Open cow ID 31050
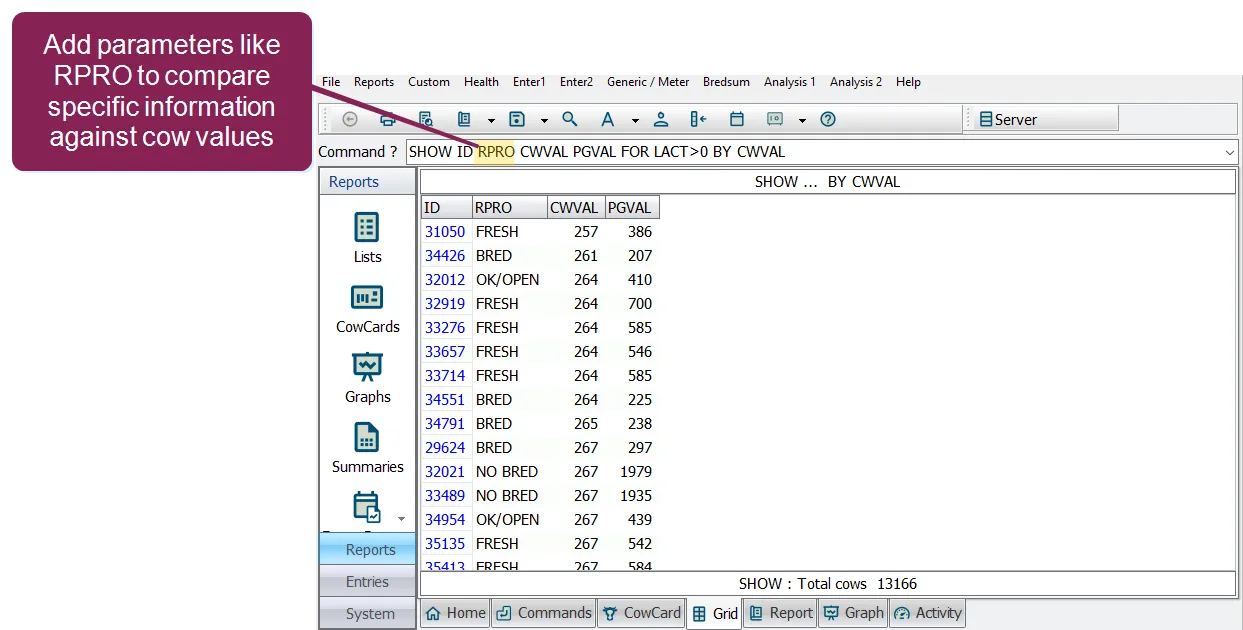This screenshot has height=630, width=1243. pyautogui.click(x=445, y=231)
